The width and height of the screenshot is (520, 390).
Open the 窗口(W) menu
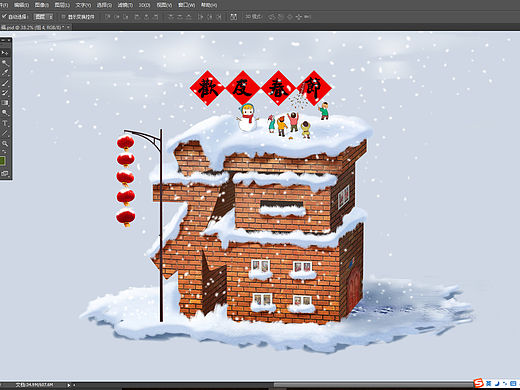click(x=186, y=5)
